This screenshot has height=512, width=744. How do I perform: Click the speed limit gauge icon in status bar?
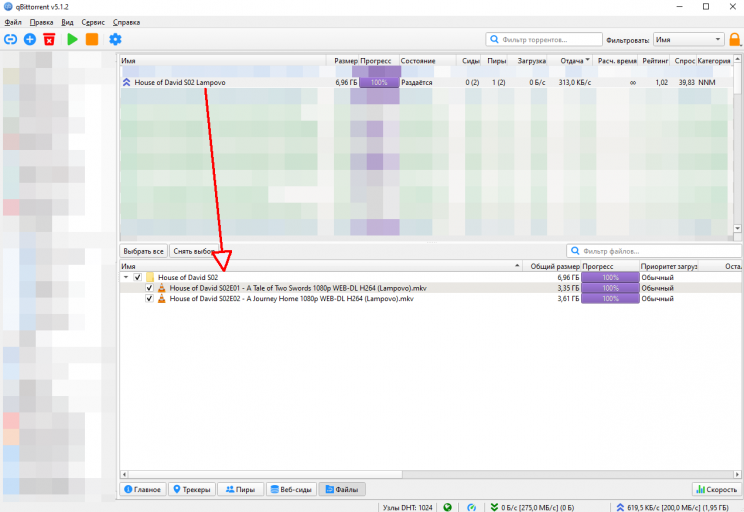click(471, 507)
